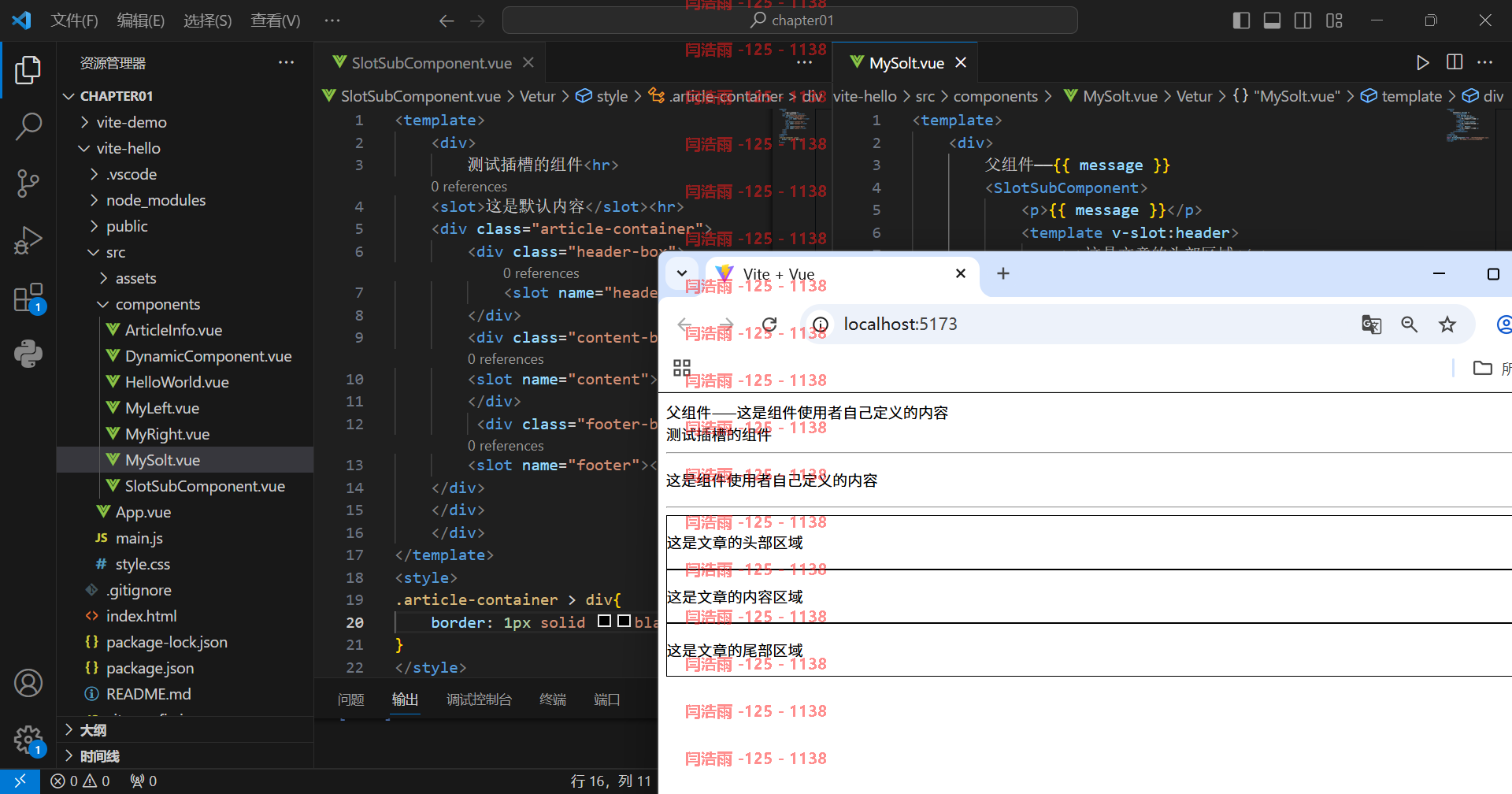The image size is (1512, 794).
Task: Open browser apps grid in bookmarks bar
Action: 682,368
